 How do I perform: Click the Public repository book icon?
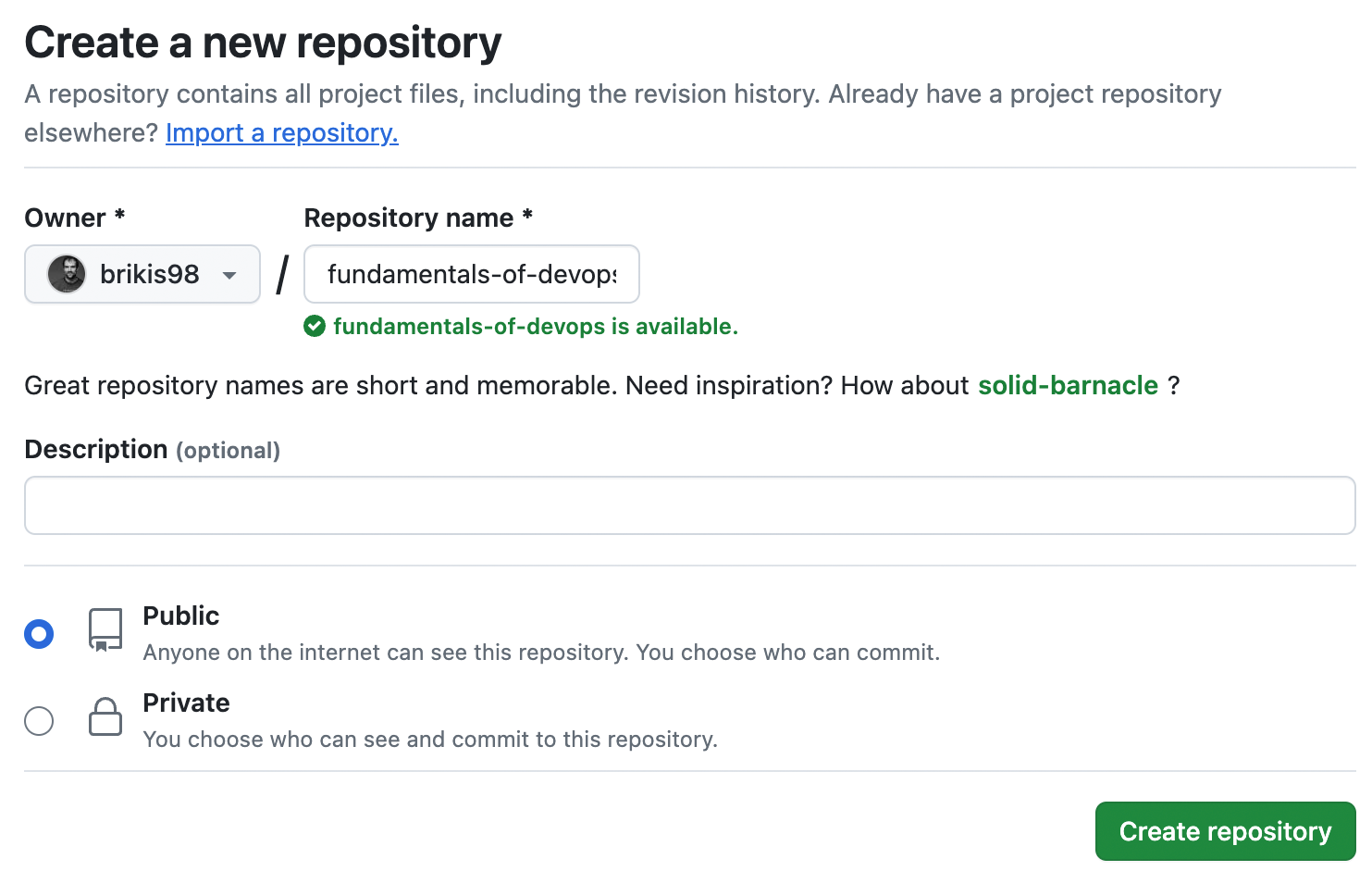[105, 630]
